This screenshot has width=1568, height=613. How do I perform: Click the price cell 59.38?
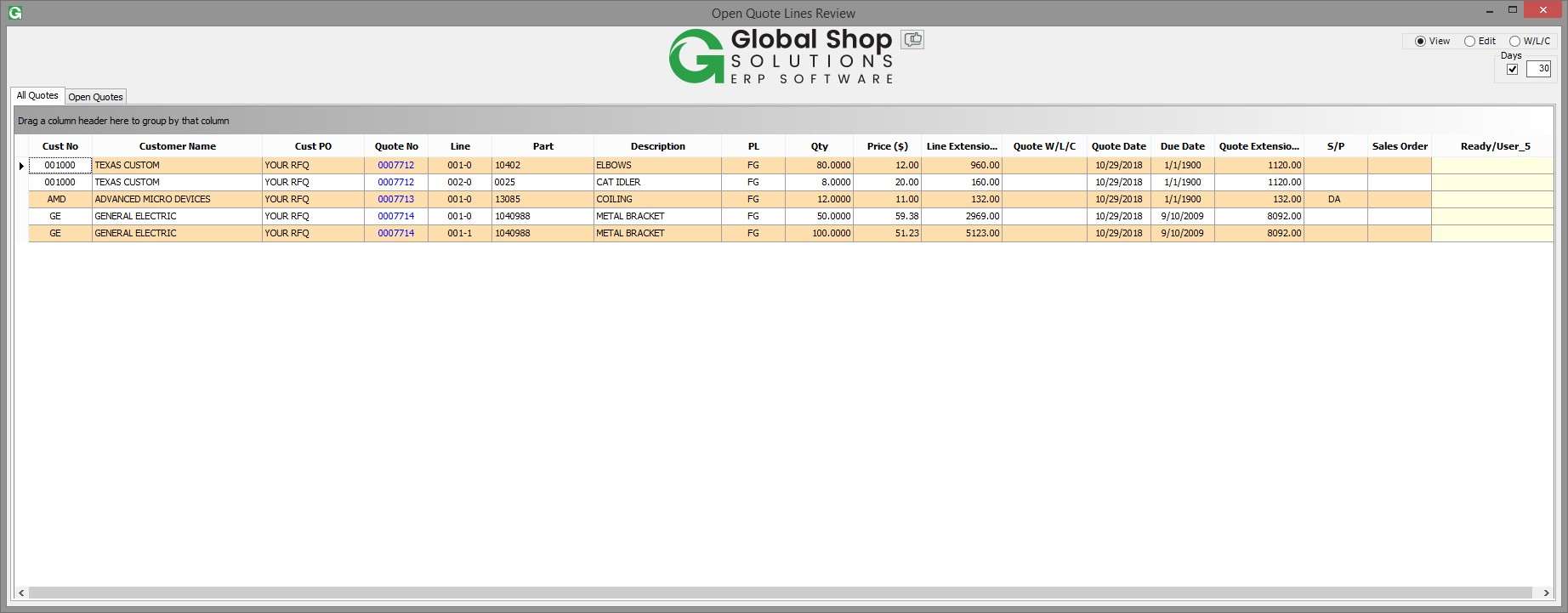pyautogui.click(x=888, y=216)
